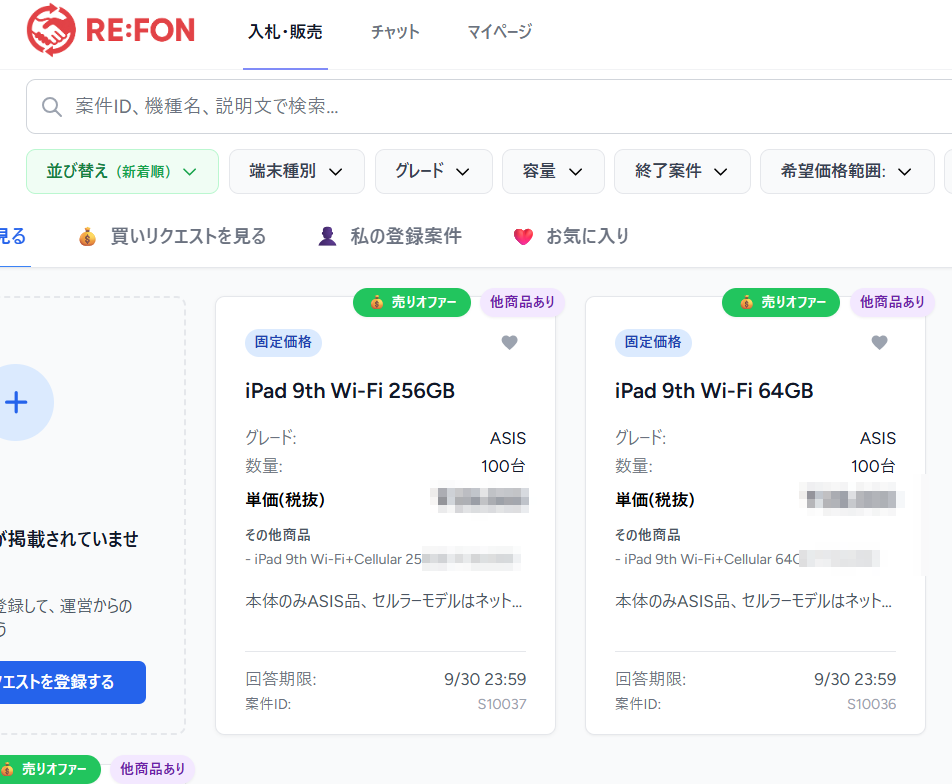Select the 私の登録案件 tab
The height and width of the screenshot is (784, 952).
point(390,236)
